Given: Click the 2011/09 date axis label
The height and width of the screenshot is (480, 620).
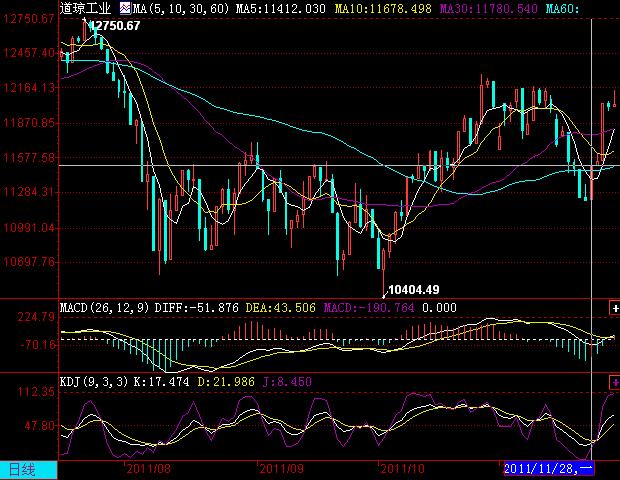Looking at the screenshot, I should click(x=282, y=469).
